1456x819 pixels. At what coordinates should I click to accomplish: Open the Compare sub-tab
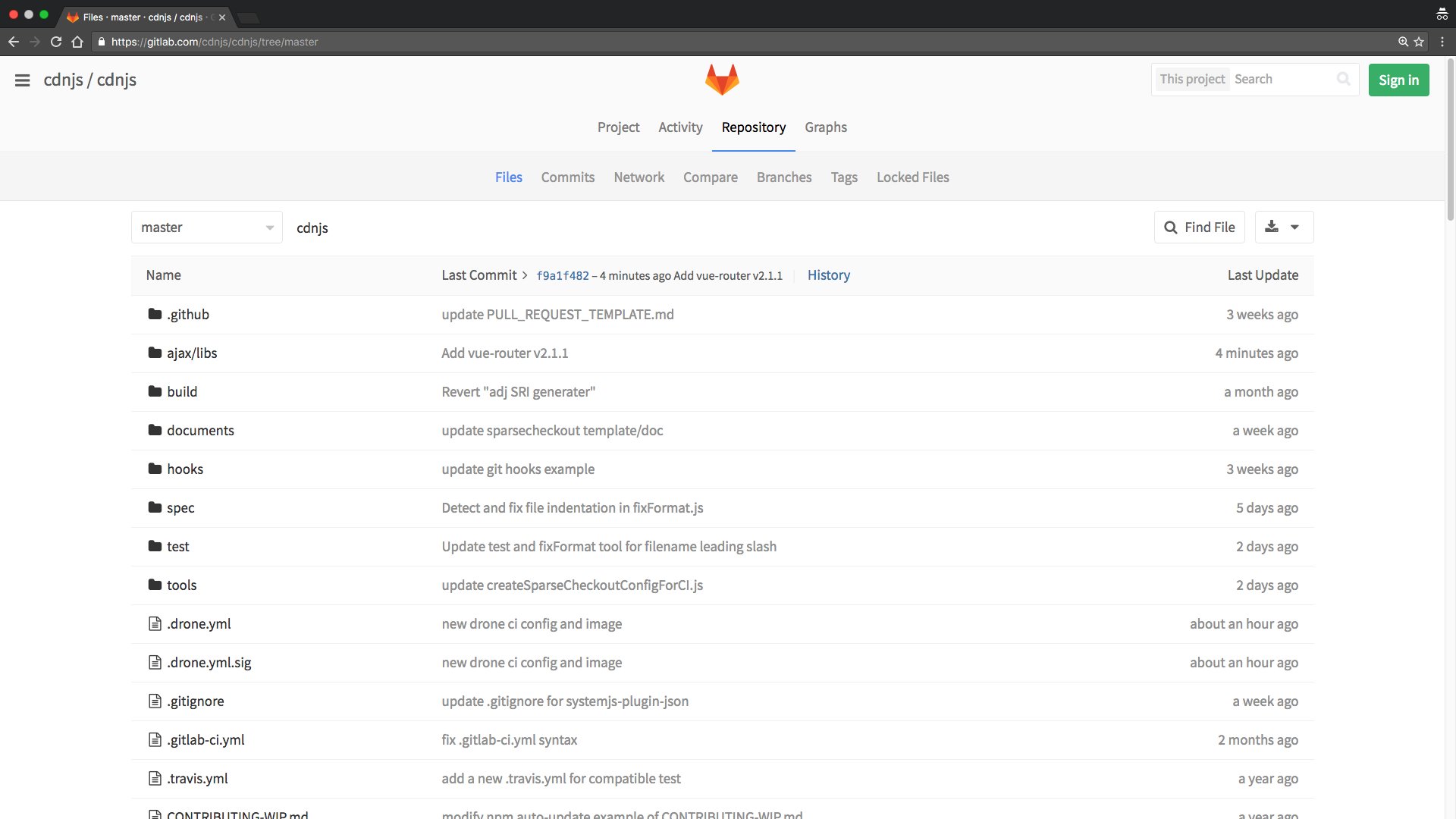[711, 177]
